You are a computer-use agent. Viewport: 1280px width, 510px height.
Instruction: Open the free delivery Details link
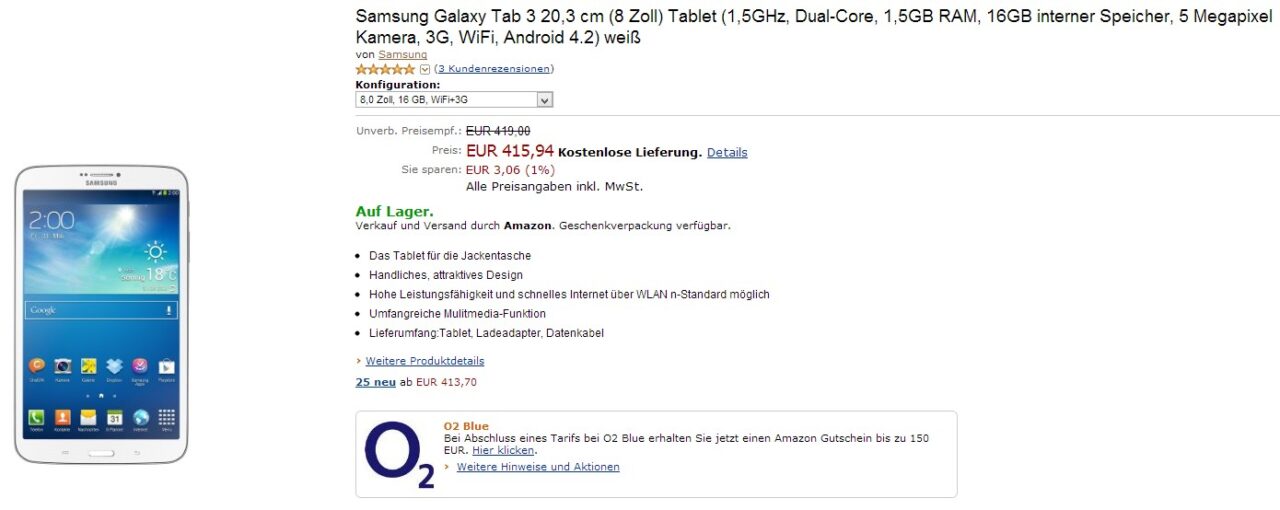click(x=727, y=153)
